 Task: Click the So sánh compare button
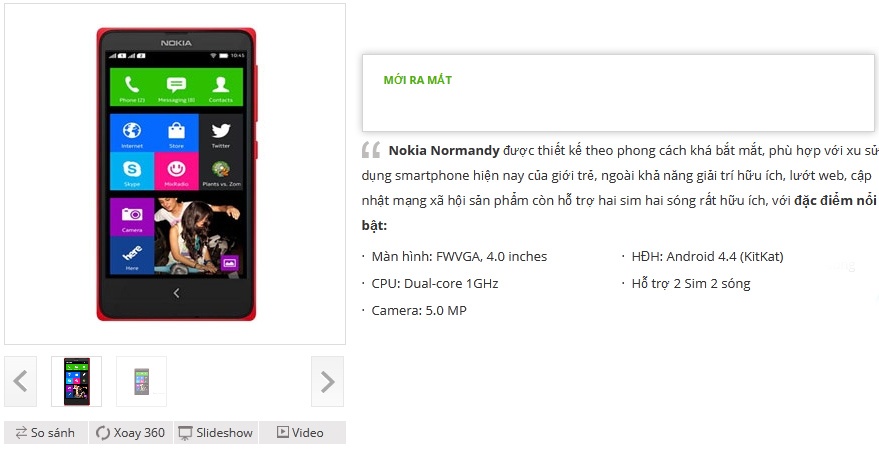(45, 433)
